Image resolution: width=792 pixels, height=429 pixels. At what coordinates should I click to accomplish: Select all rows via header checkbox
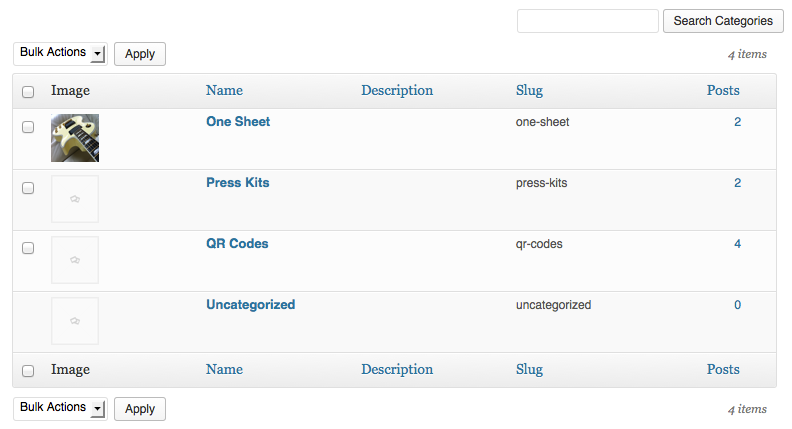point(28,91)
